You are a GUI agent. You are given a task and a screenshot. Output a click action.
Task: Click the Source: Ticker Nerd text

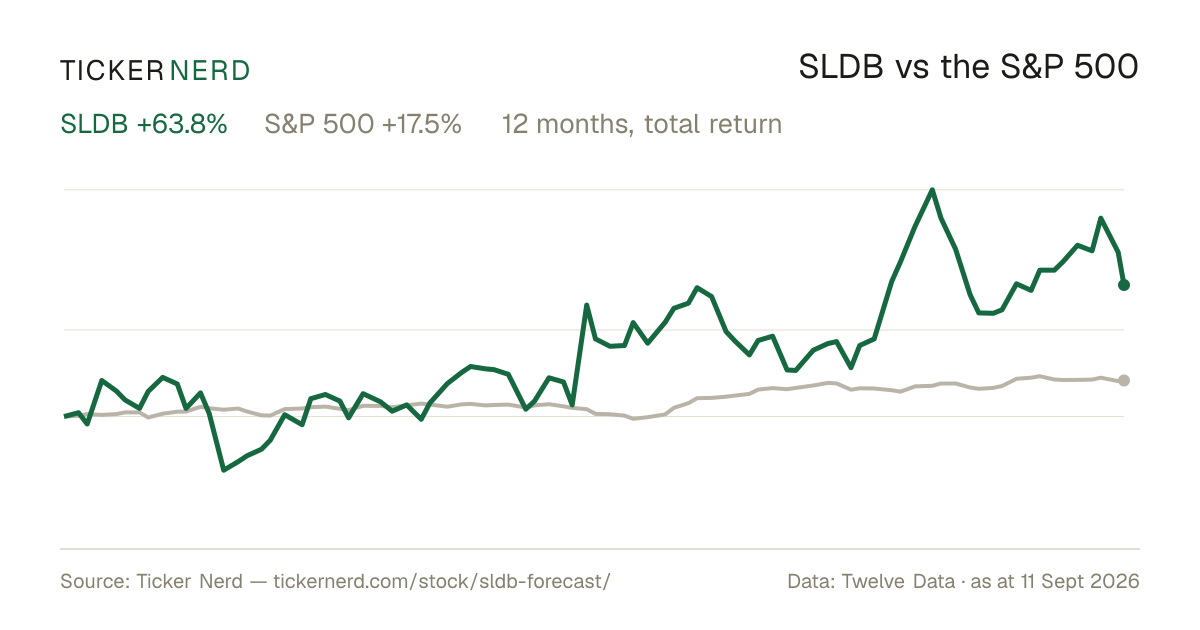[151, 581]
